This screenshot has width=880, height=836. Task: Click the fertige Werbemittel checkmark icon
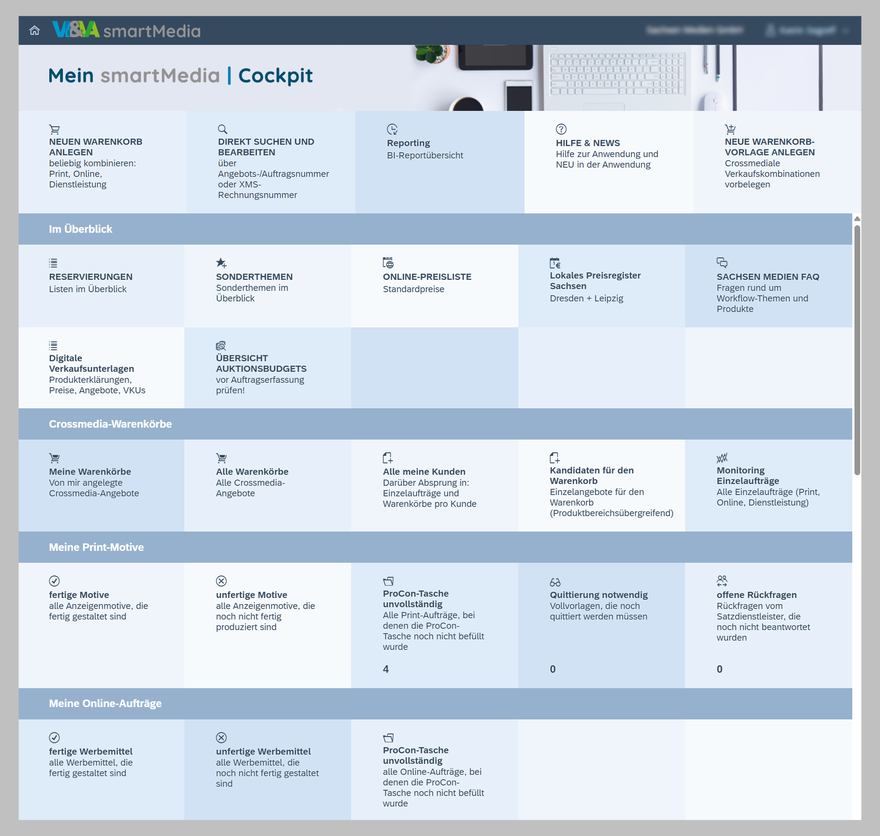pos(54,737)
